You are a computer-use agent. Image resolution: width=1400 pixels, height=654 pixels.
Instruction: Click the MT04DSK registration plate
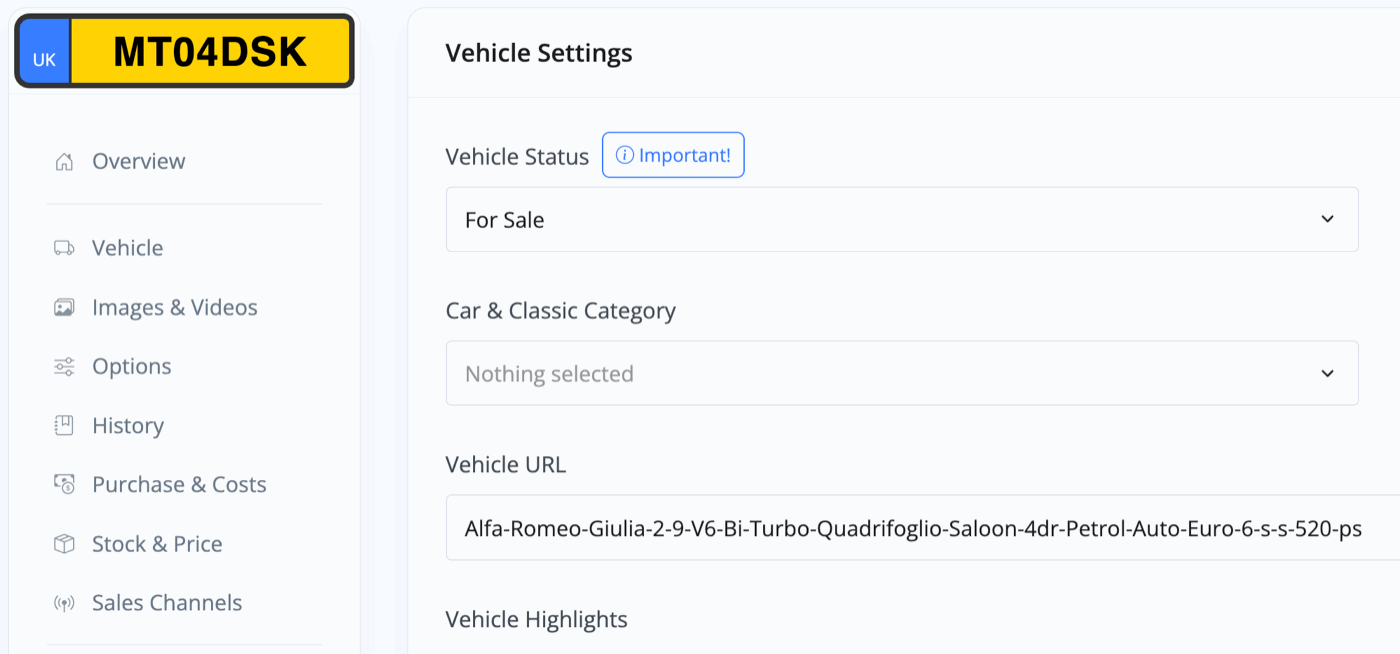click(x=185, y=51)
